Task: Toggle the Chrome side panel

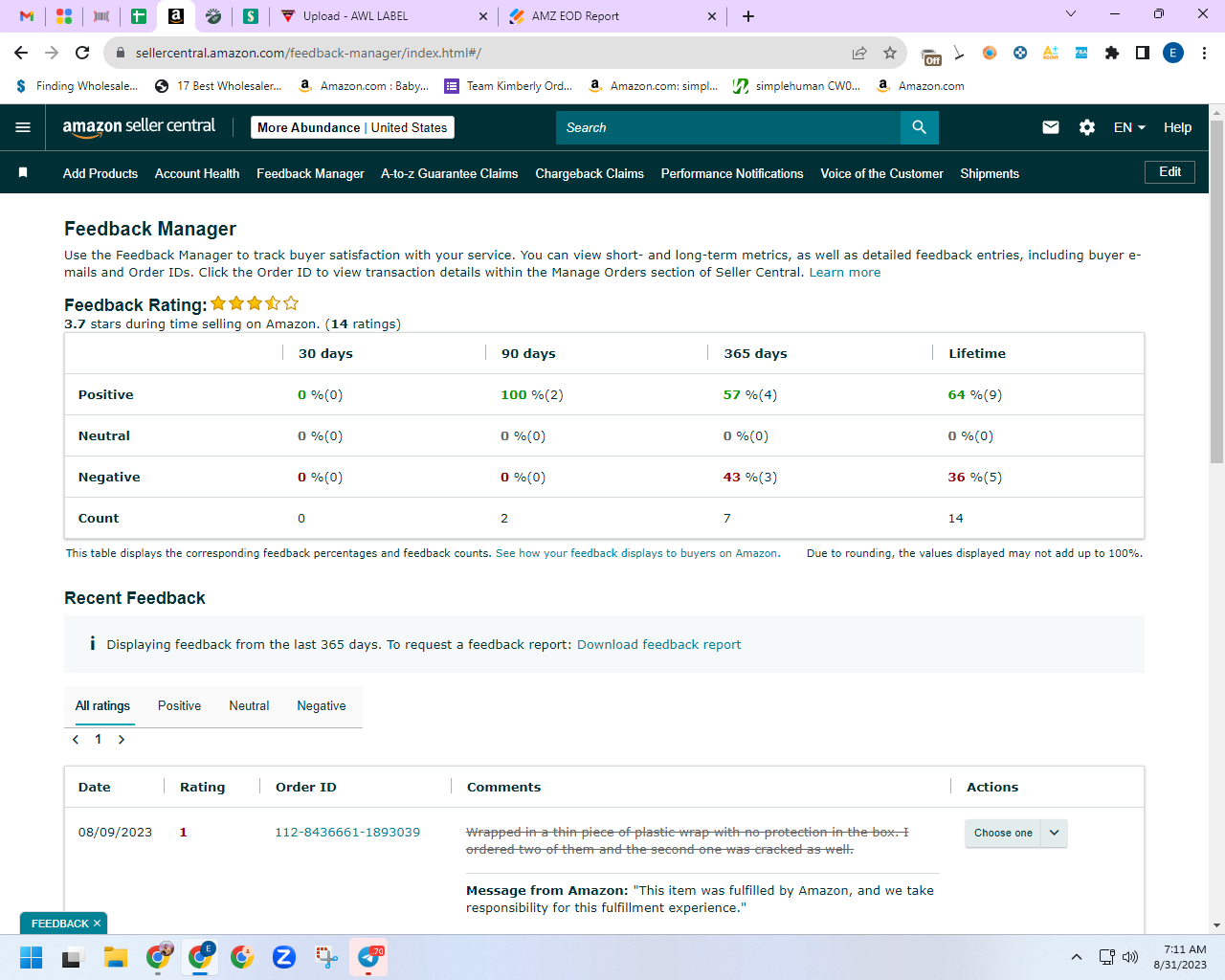Action: tap(1143, 53)
